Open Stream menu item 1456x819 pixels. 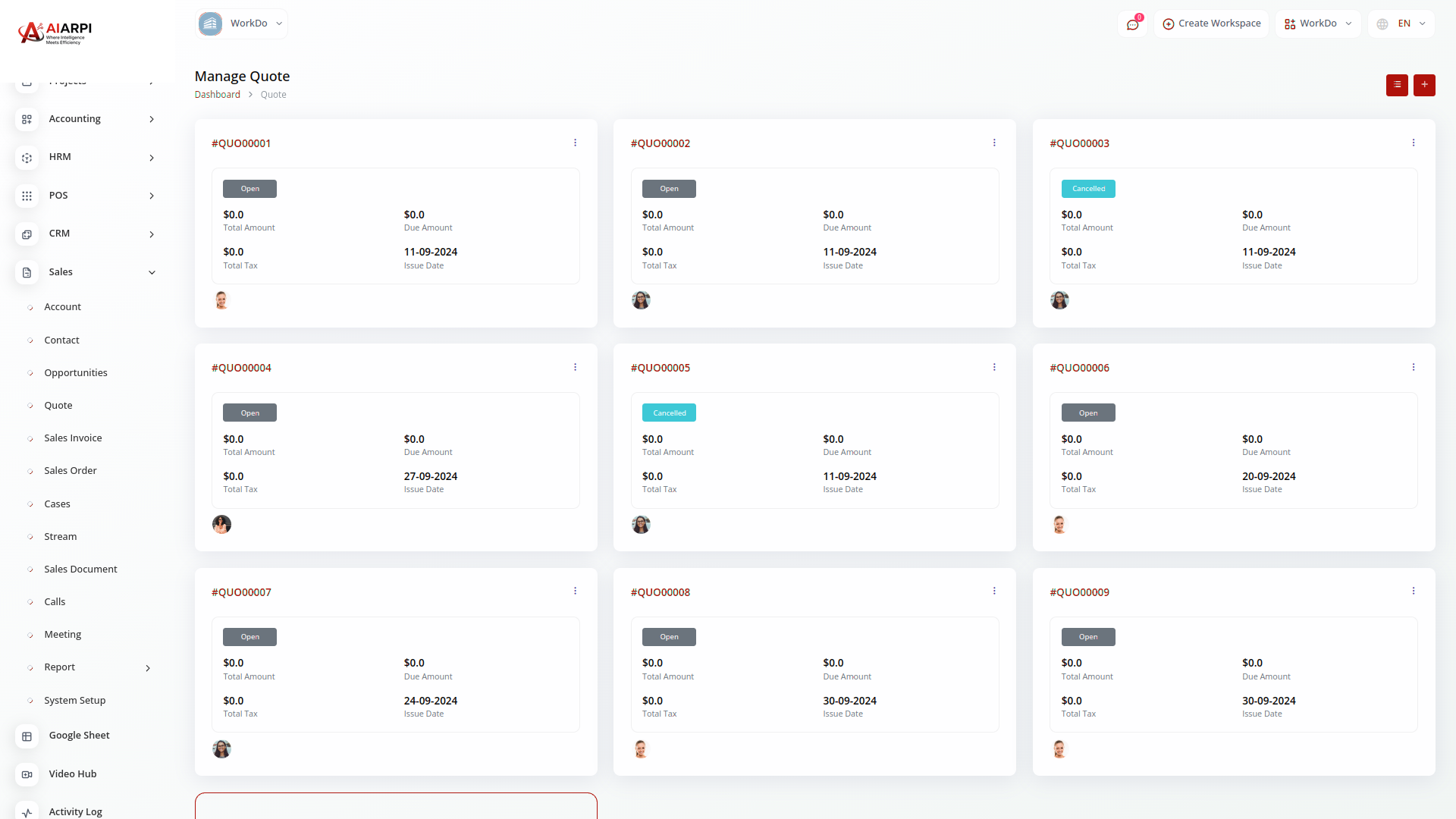61,537
